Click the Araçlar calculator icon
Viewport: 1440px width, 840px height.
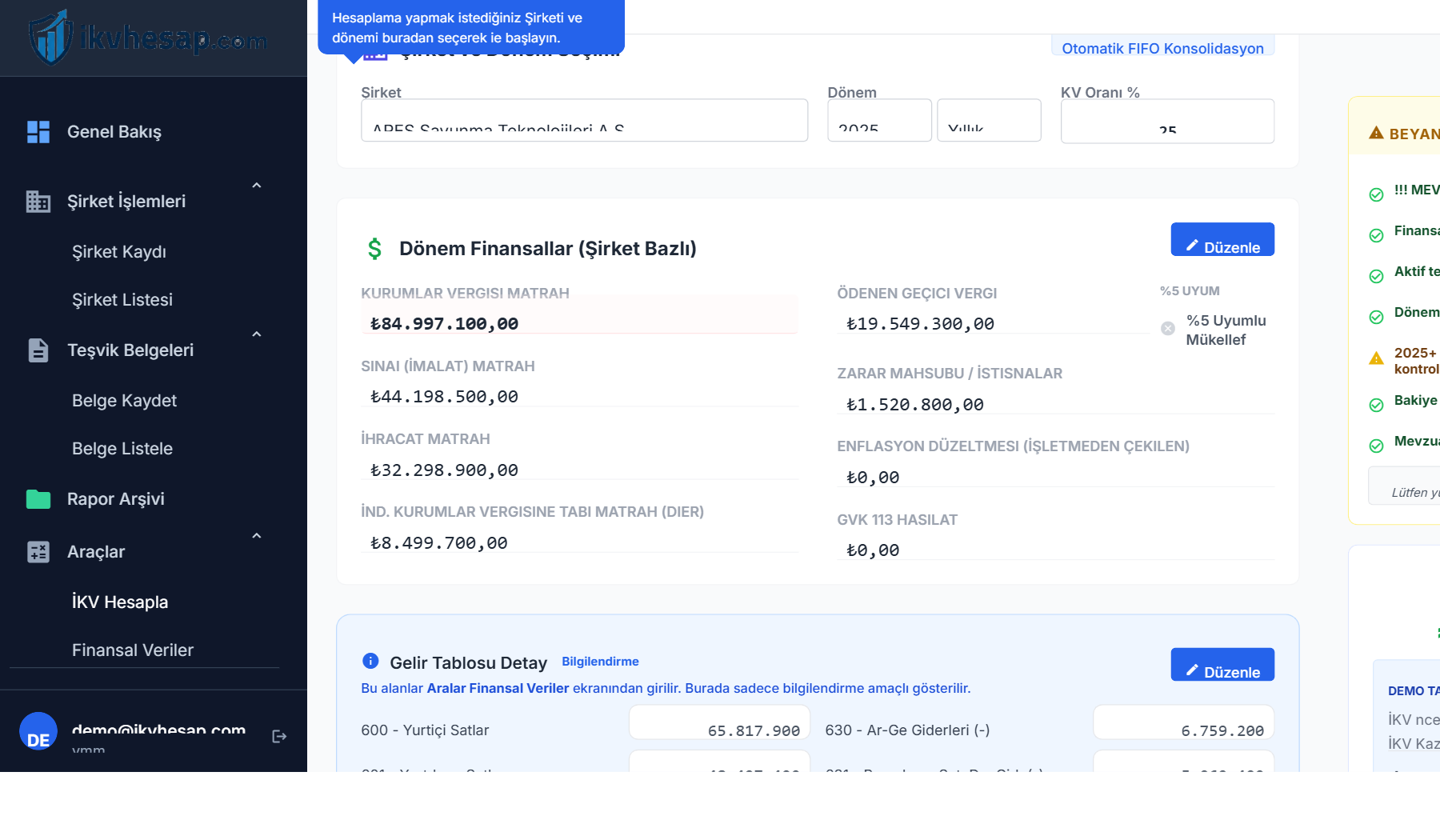38,552
